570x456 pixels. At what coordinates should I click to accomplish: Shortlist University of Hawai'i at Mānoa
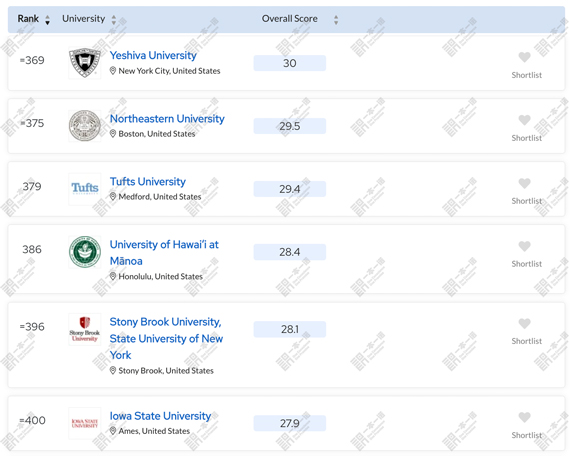click(524, 246)
